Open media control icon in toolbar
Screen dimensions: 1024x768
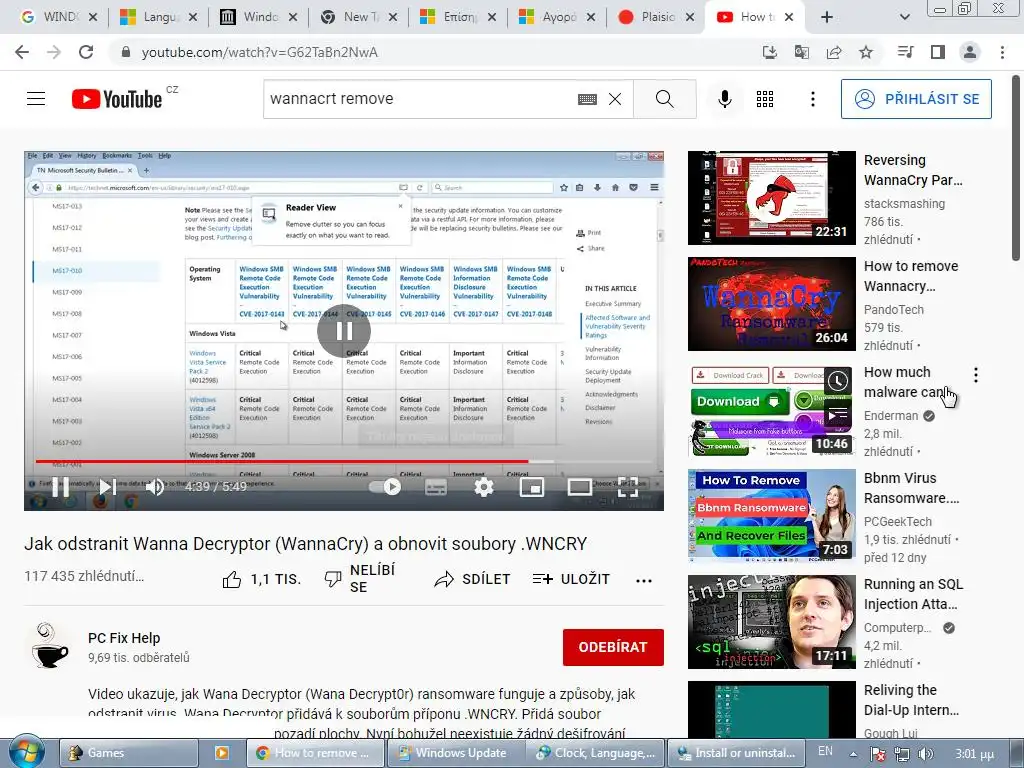point(905,52)
